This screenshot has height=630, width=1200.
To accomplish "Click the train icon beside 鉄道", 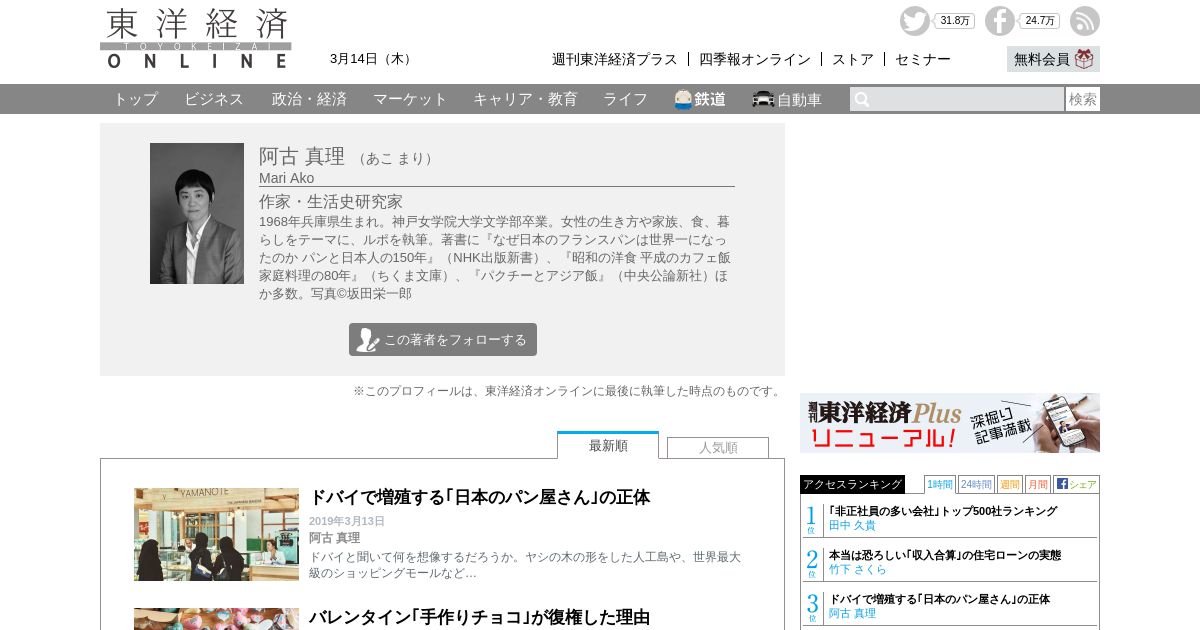I will 683,99.
